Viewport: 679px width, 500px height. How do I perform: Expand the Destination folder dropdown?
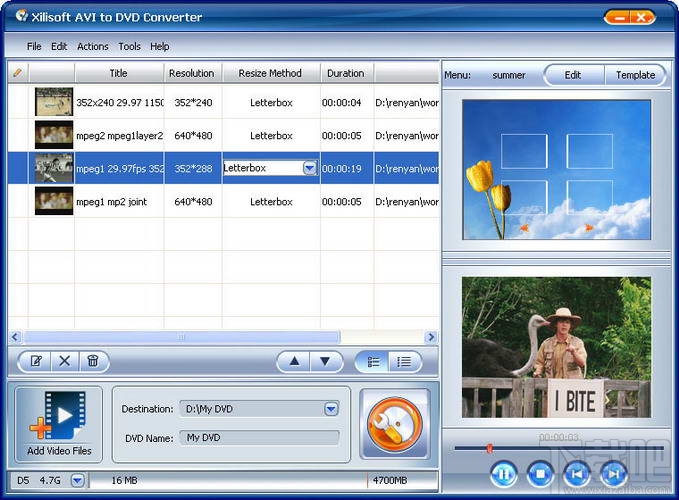pos(331,409)
